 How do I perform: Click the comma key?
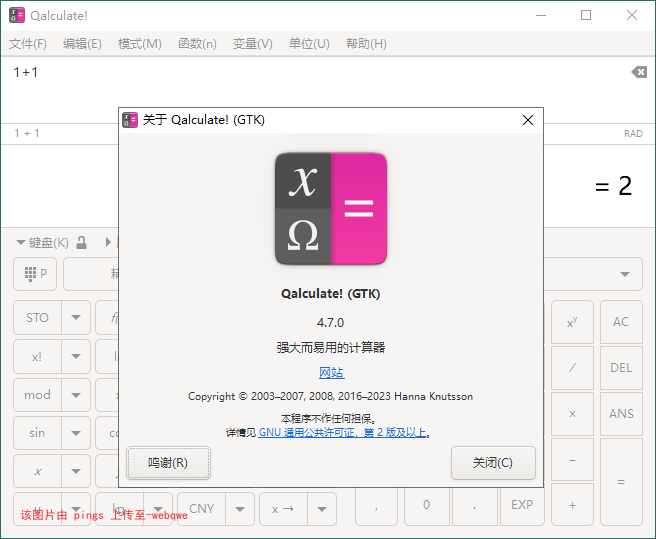point(376,505)
